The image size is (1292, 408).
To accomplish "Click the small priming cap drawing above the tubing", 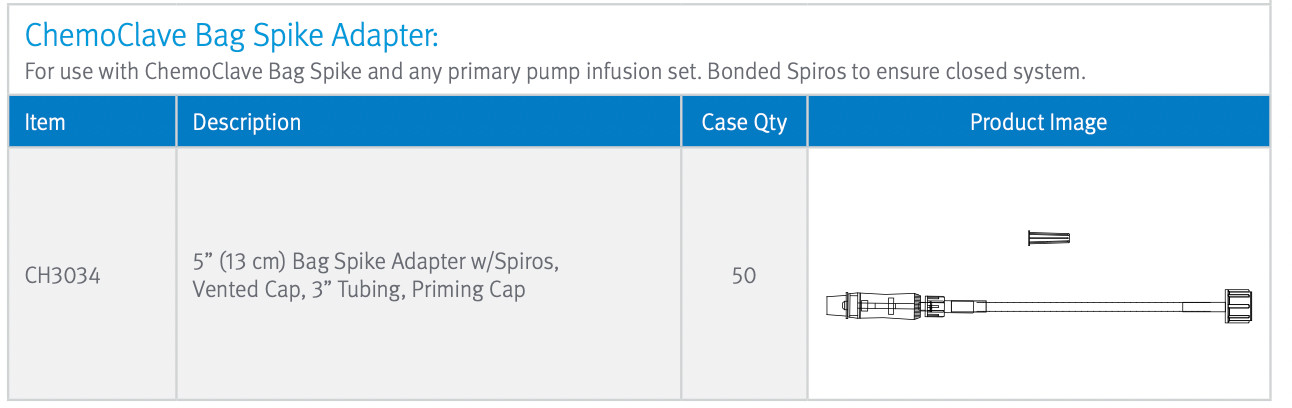I will tap(1049, 238).
